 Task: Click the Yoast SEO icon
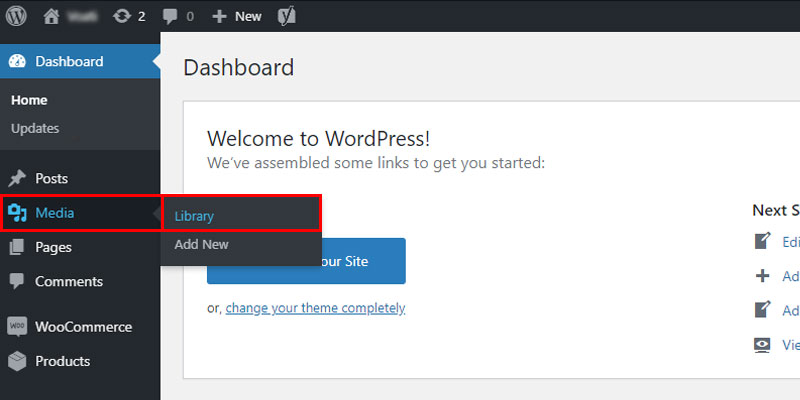point(287,16)
